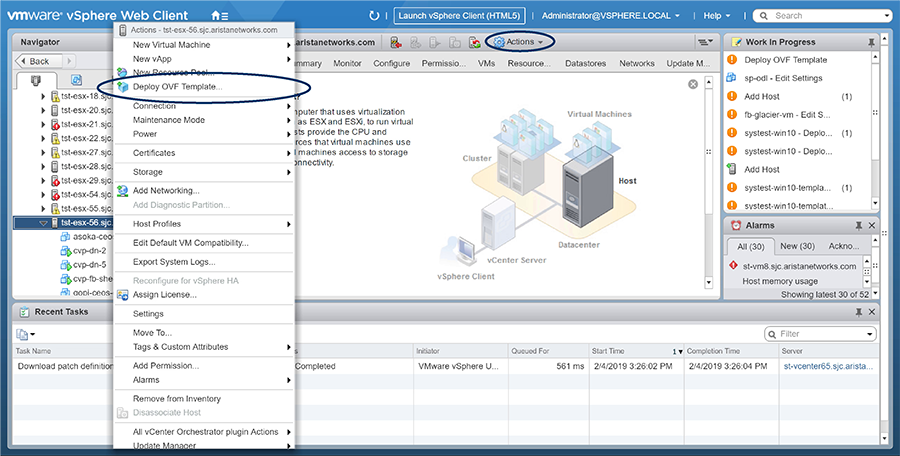Image resolution: width=900 pixels, height=456 pixels.
Task: Click the gear icon of Actions button
Action: (x=499, y=42)
